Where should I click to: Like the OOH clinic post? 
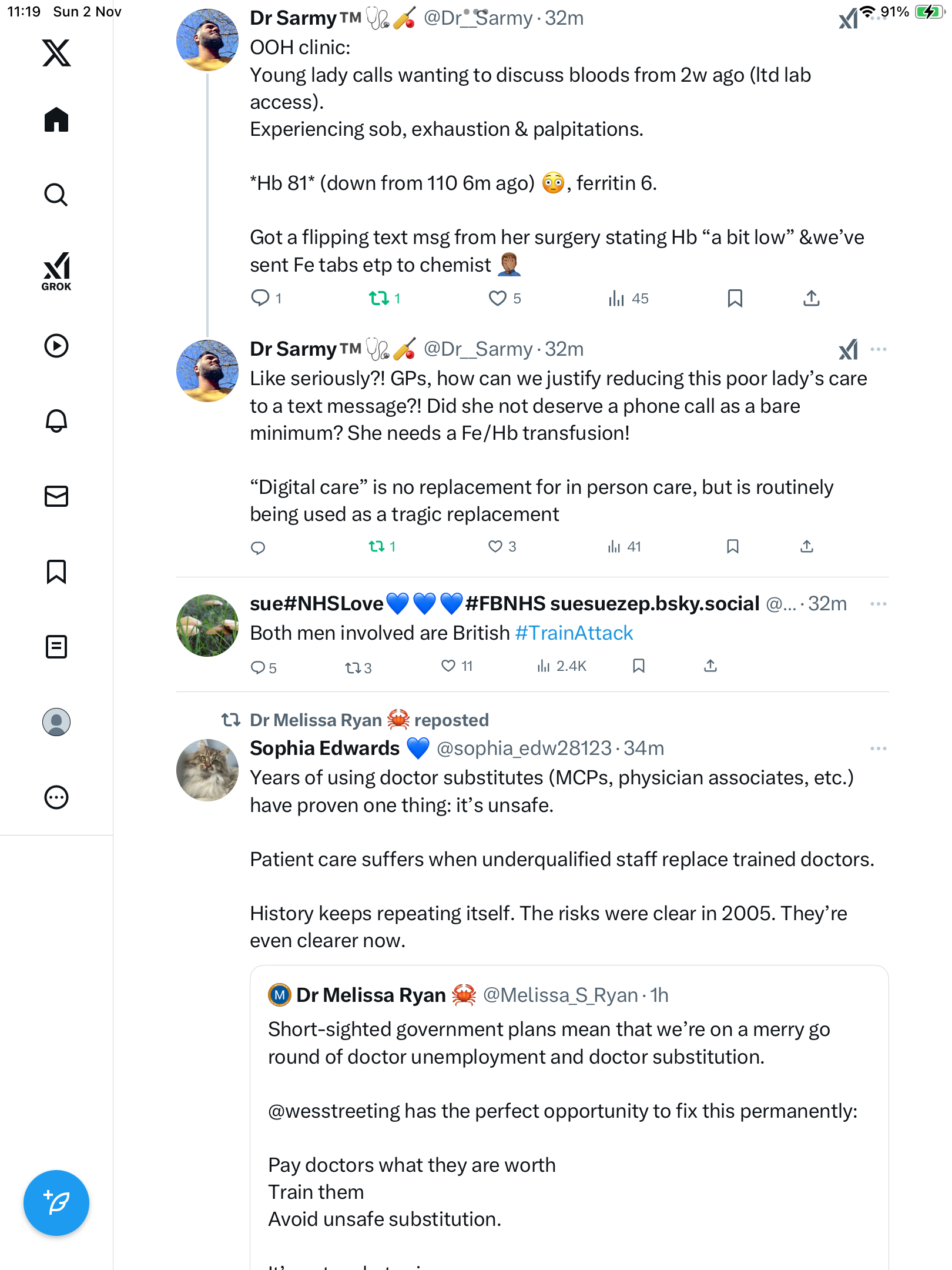point(498,298)
